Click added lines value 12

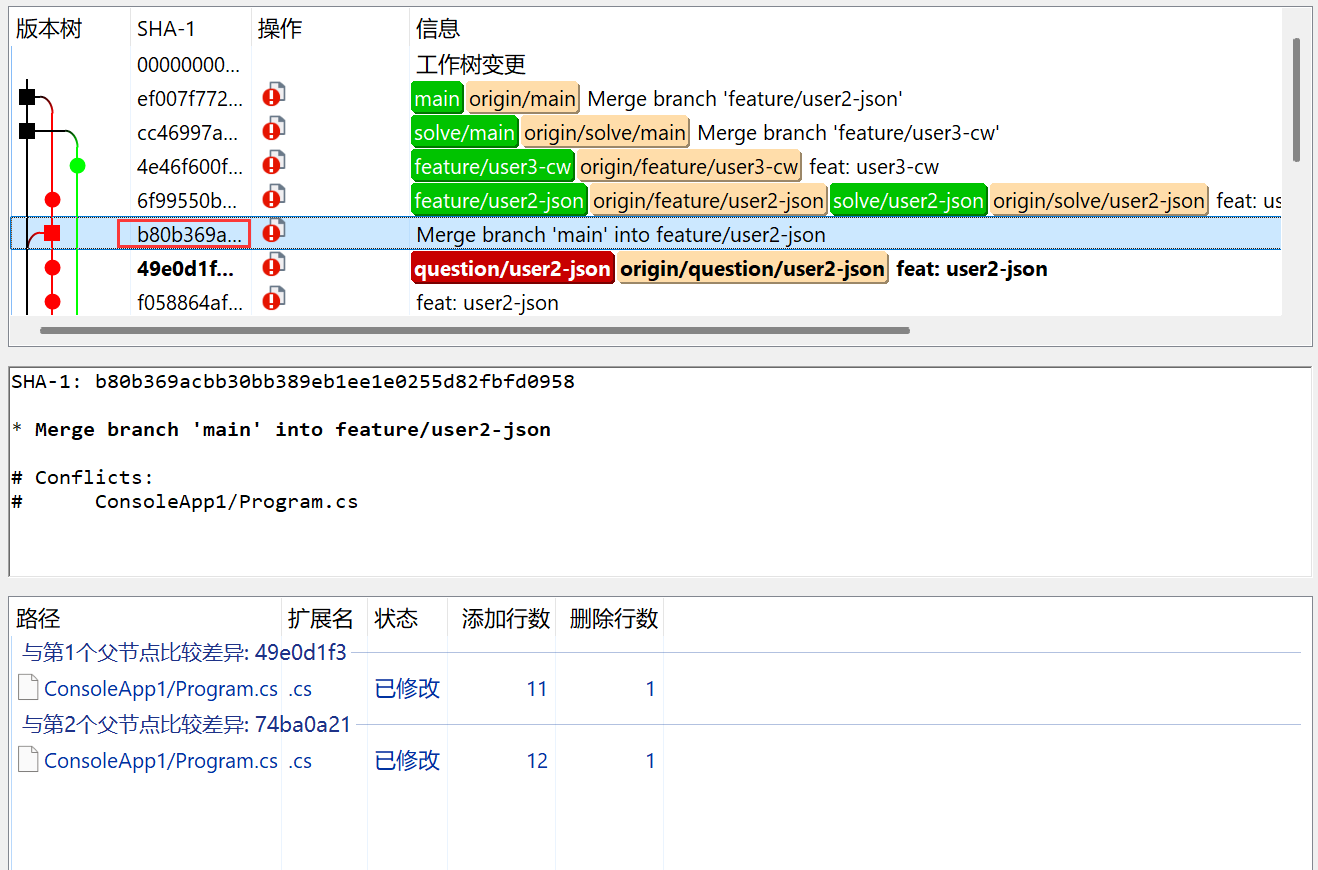click(x=537, y=760)
